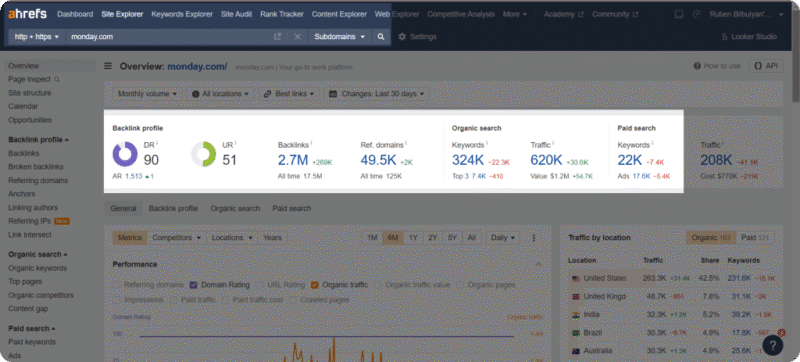Switch to Backlink profile tab

(173, 209)
